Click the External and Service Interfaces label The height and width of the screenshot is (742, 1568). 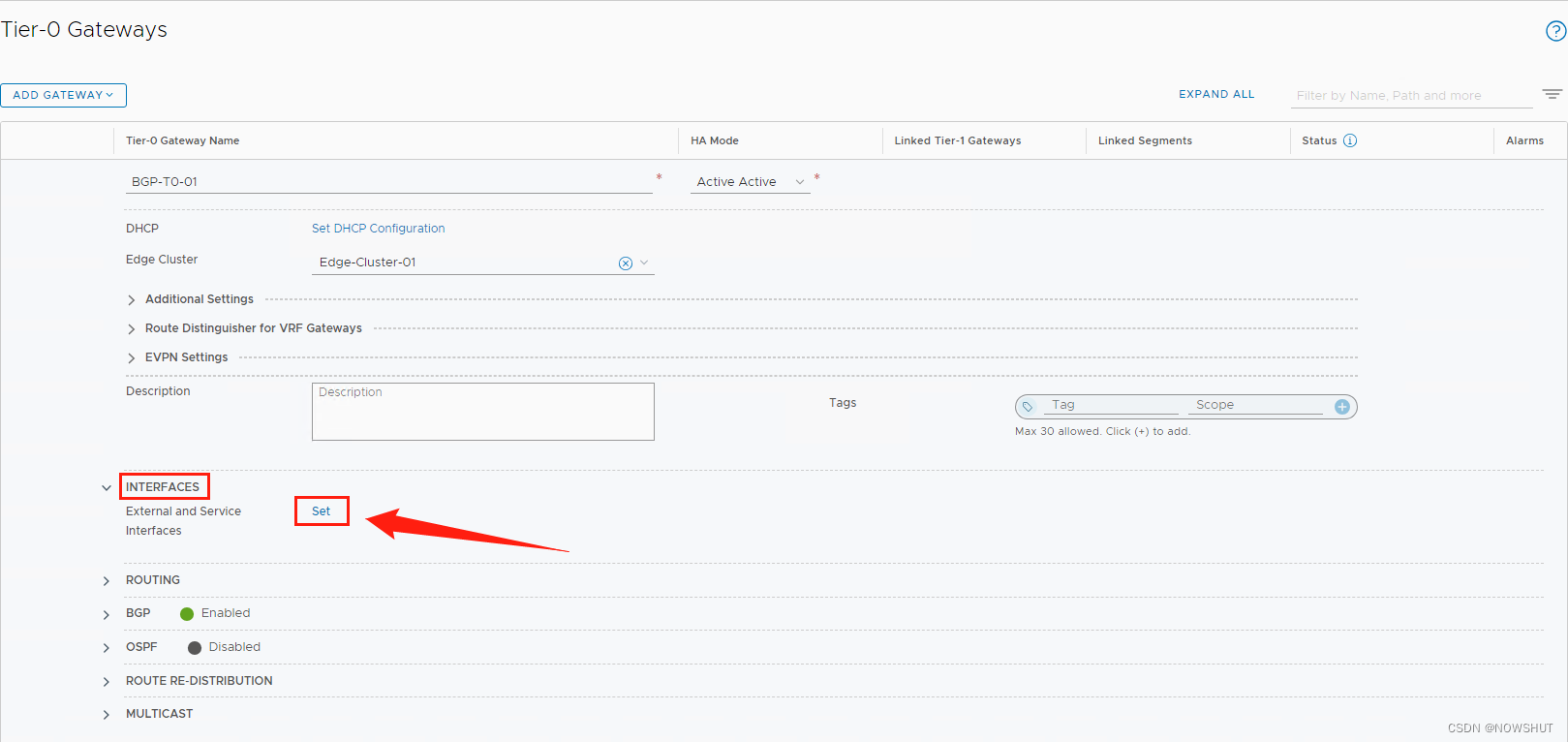click(184, 521)
